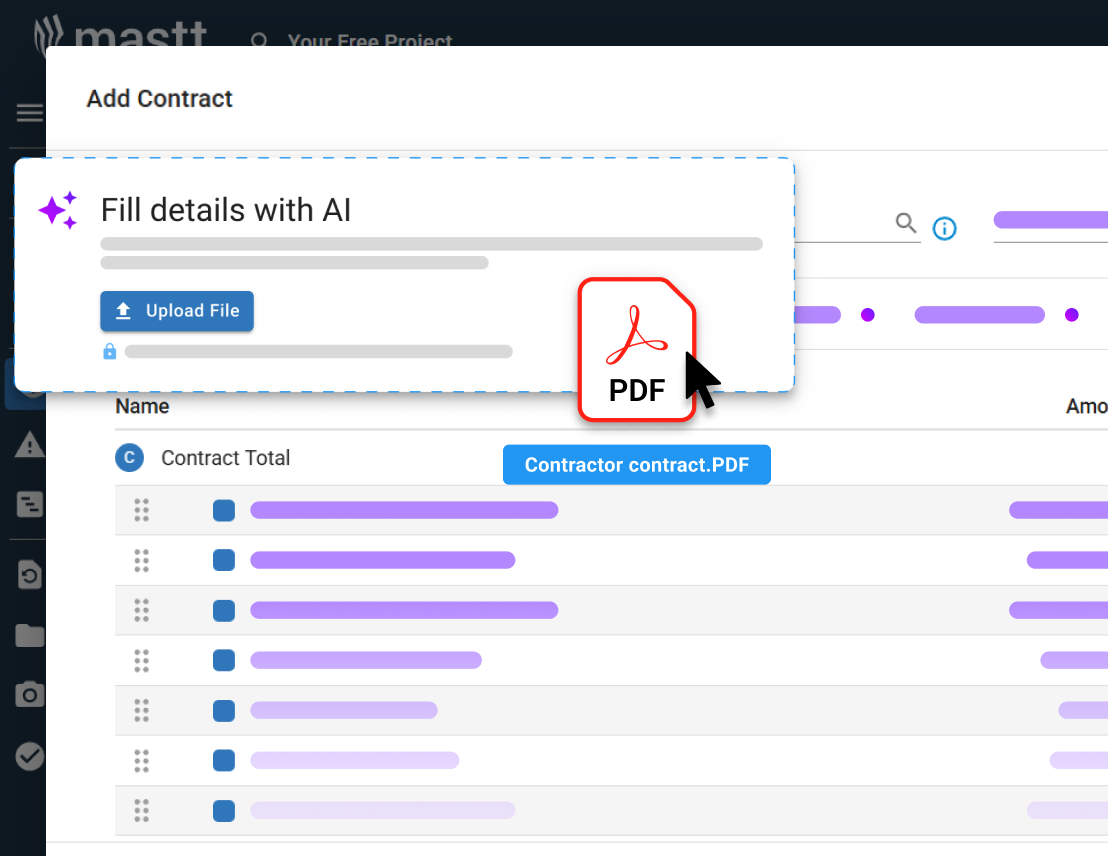The width and height of the screenshot is (1108, 856).
Task: Toggle blue checkbox of third line item
Action: pyautogui.click(x=224, y=610)
